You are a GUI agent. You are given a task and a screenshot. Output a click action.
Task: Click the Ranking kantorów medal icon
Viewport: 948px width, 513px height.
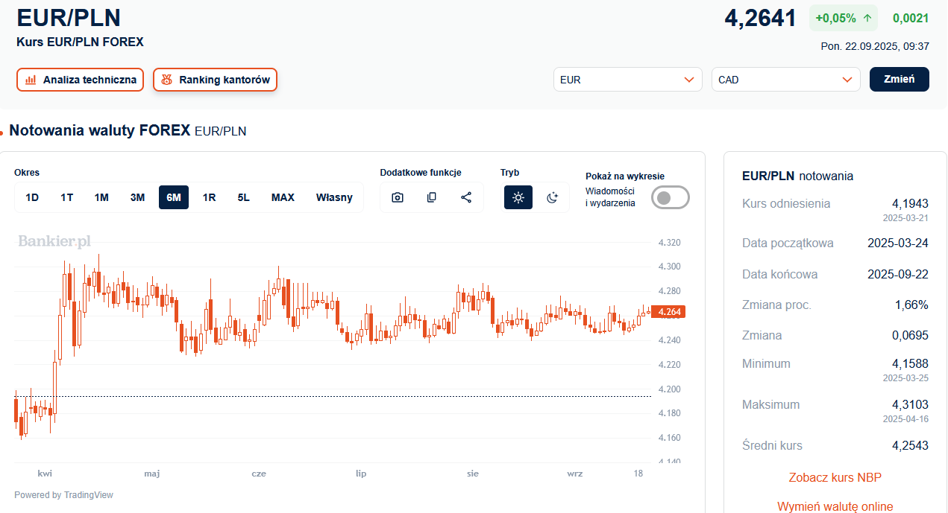click(x=167, y=80)
